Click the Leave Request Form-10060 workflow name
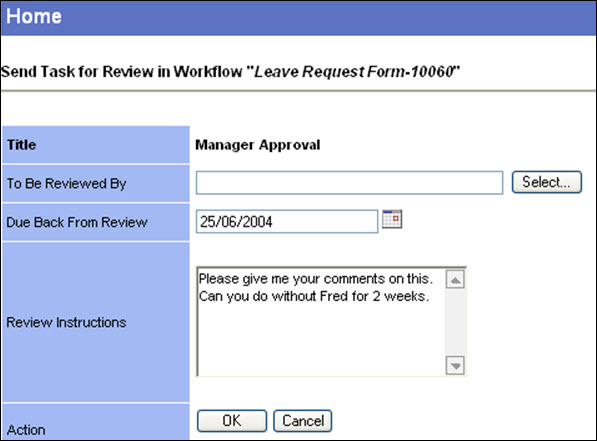This screenshot has height=441, width=597. coord(354,72)
